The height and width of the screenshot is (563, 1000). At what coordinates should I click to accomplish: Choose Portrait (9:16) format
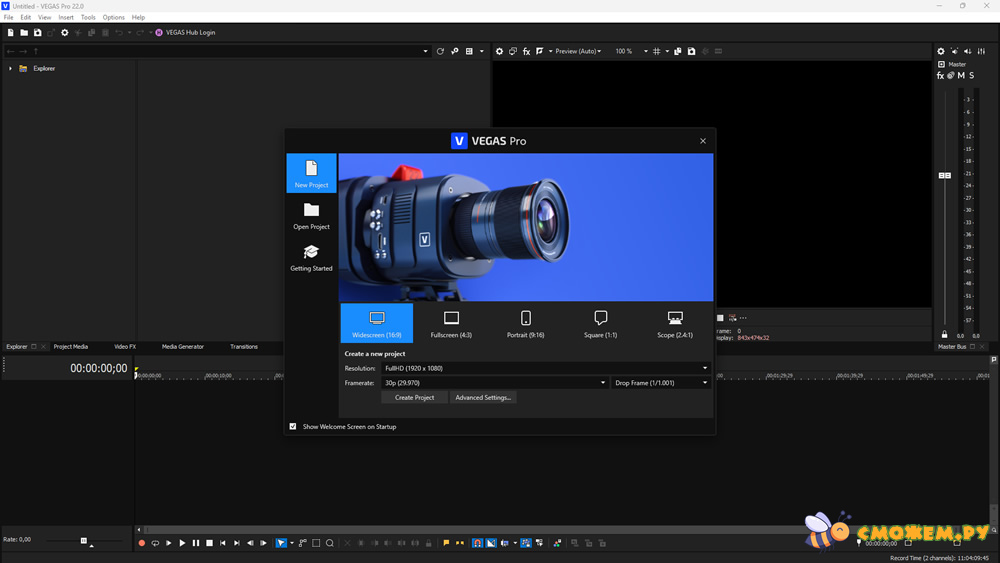click(x=526, y=323)
